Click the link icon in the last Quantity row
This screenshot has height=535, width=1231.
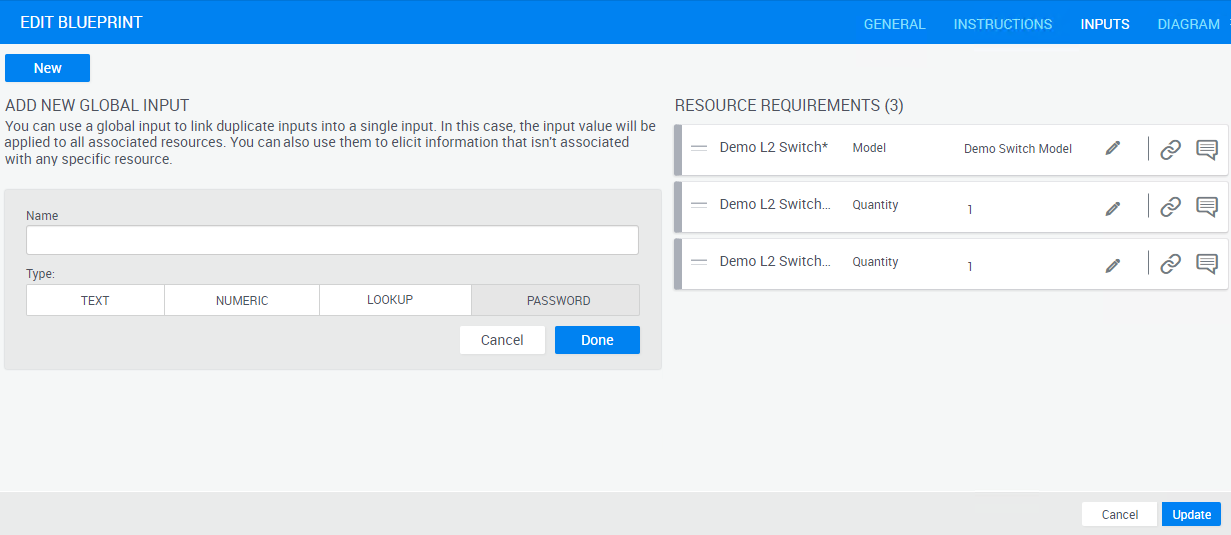(1170, 264)
